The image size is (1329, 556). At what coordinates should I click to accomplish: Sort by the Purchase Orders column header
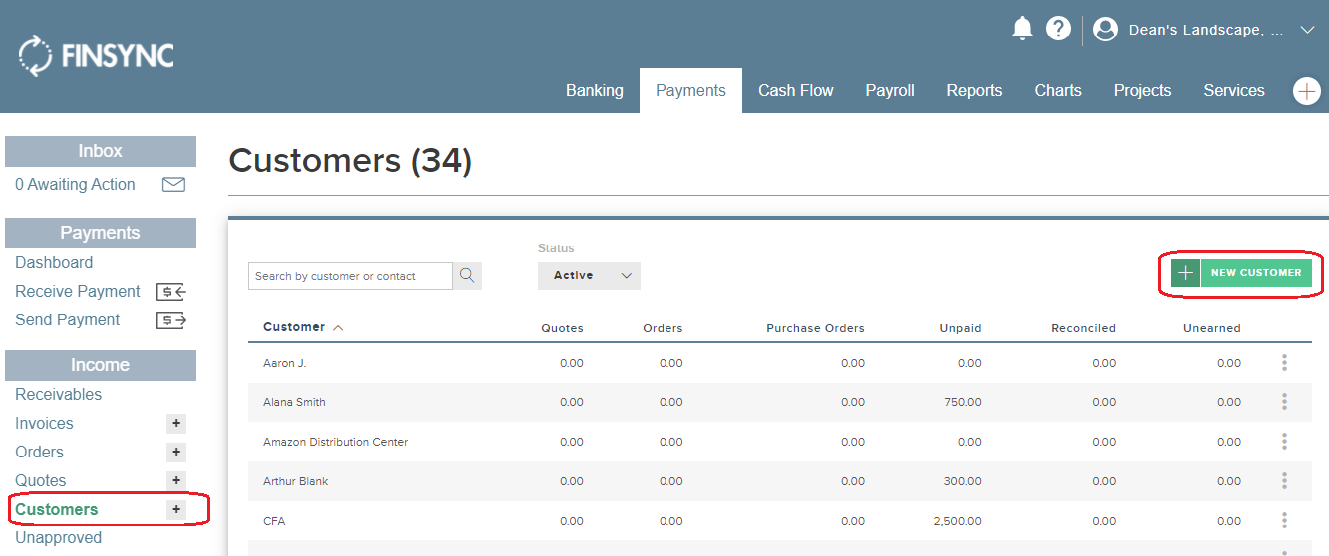click(x=815, y=328)
